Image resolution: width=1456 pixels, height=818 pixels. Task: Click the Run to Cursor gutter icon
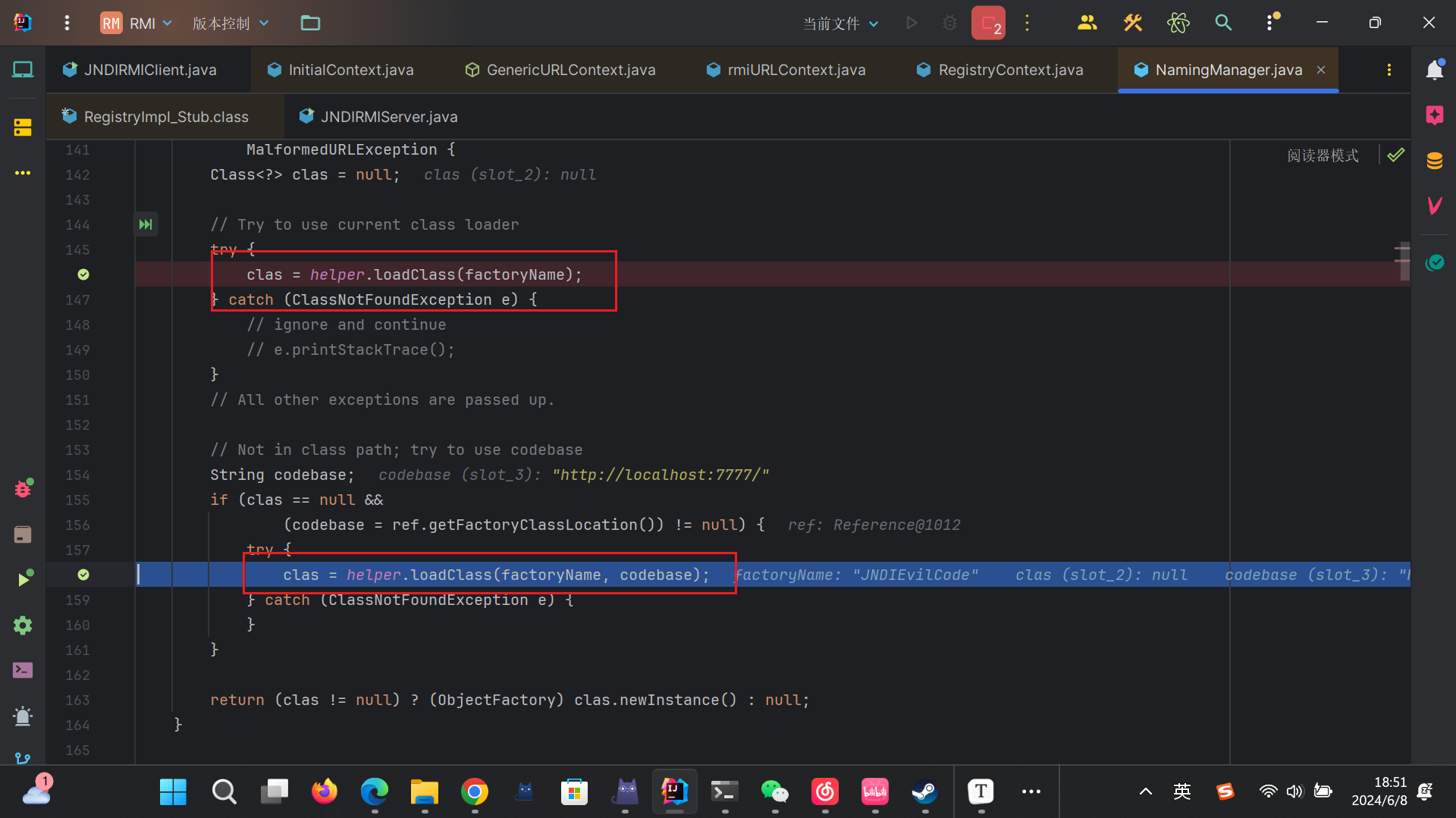(146, 224)
